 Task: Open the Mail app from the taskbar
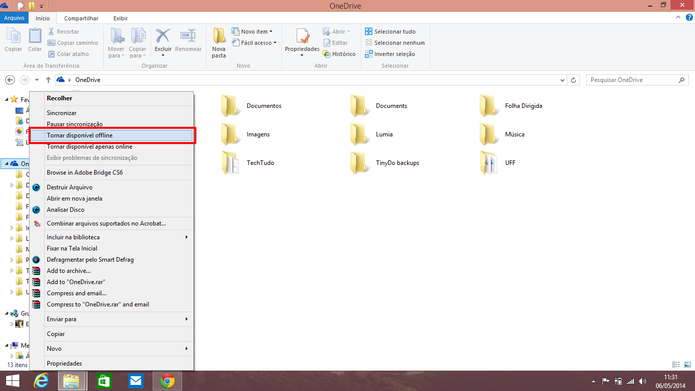point(136,381)
